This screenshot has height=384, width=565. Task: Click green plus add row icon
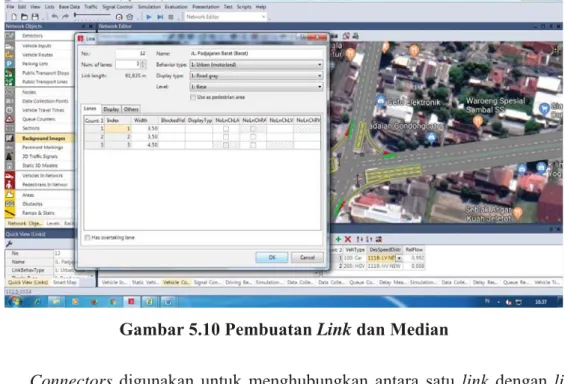(338, 239)
